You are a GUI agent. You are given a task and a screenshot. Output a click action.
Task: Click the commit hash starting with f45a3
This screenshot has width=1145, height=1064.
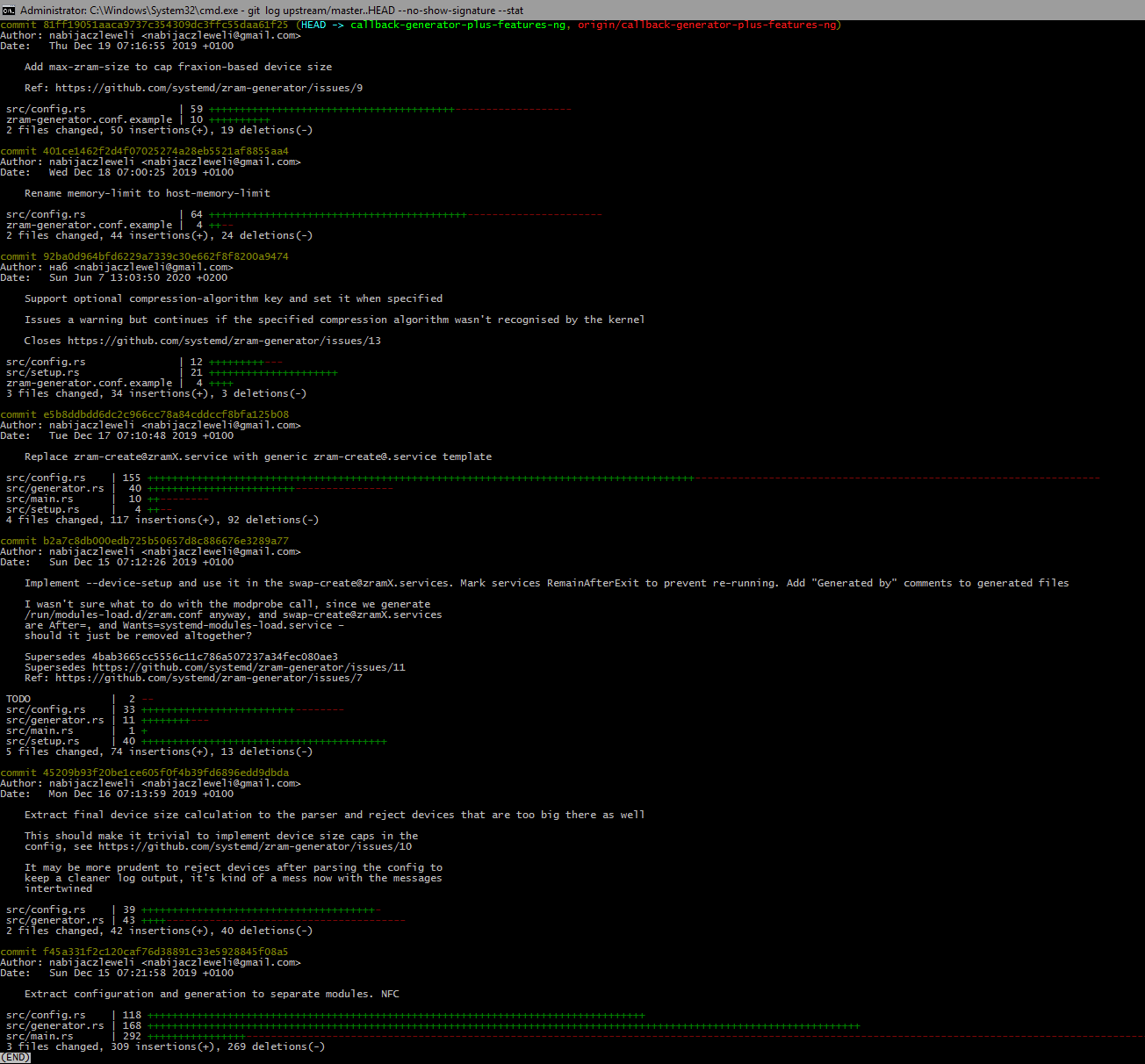165,952
